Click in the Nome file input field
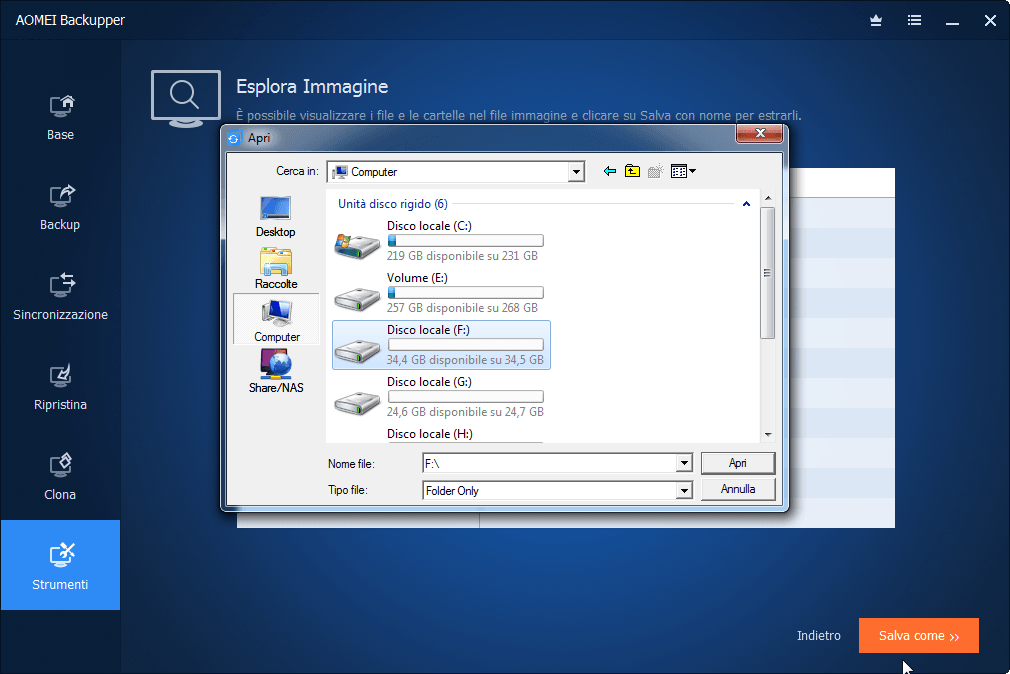The image size is (1010, 674). [x=549, y=463]
